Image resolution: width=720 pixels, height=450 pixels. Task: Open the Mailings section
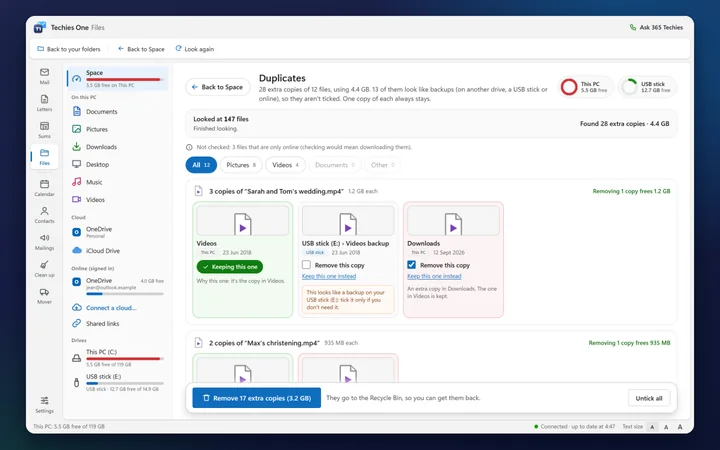[45, 242]
